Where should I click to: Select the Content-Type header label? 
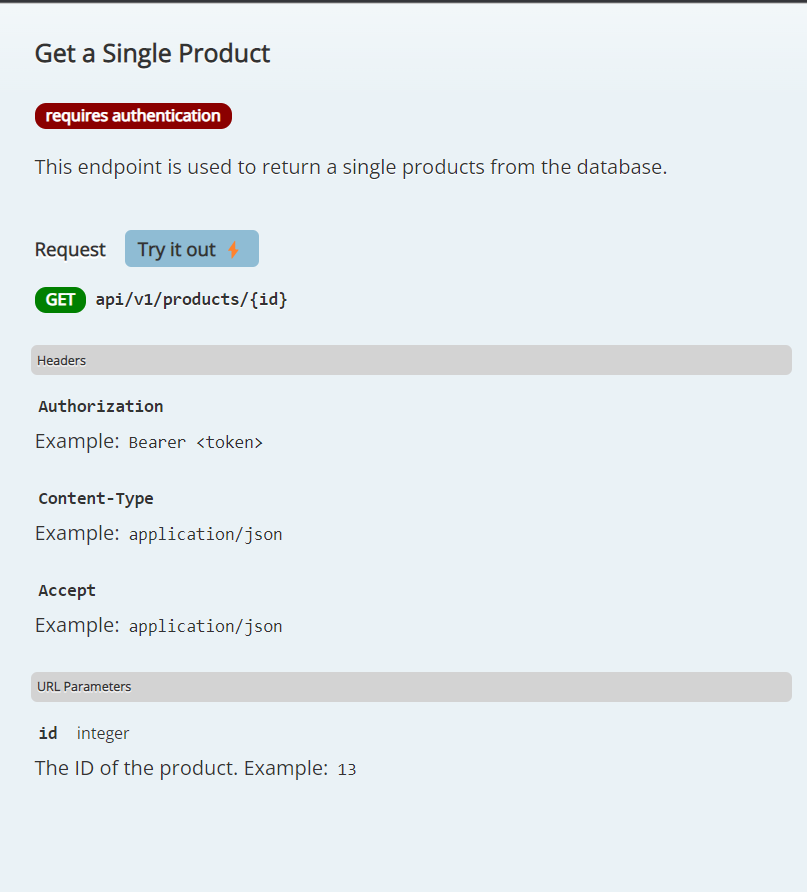coord(95,498)
